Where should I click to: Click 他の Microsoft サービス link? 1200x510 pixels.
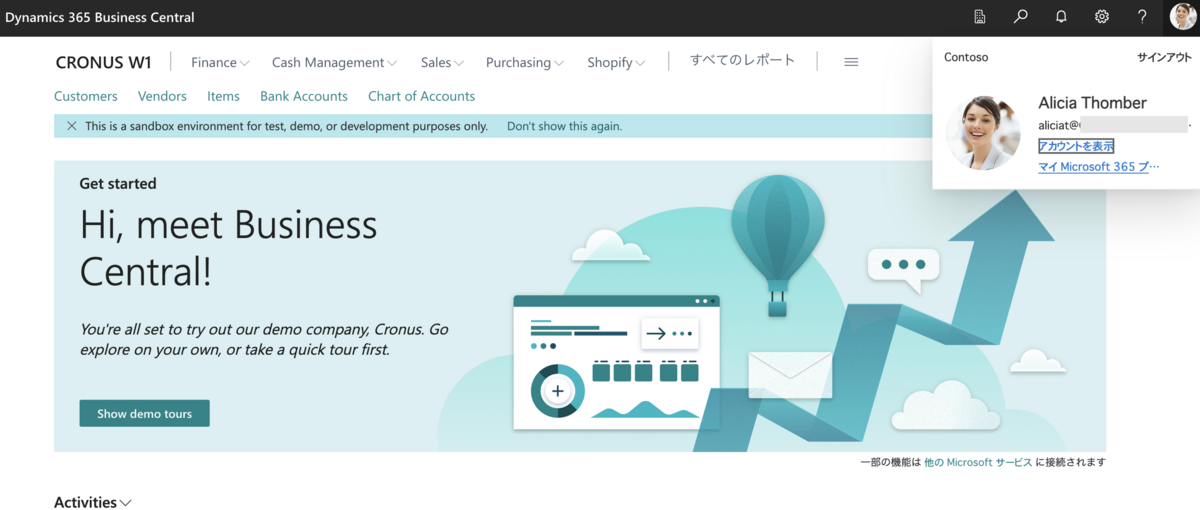(x=977, y=462)
